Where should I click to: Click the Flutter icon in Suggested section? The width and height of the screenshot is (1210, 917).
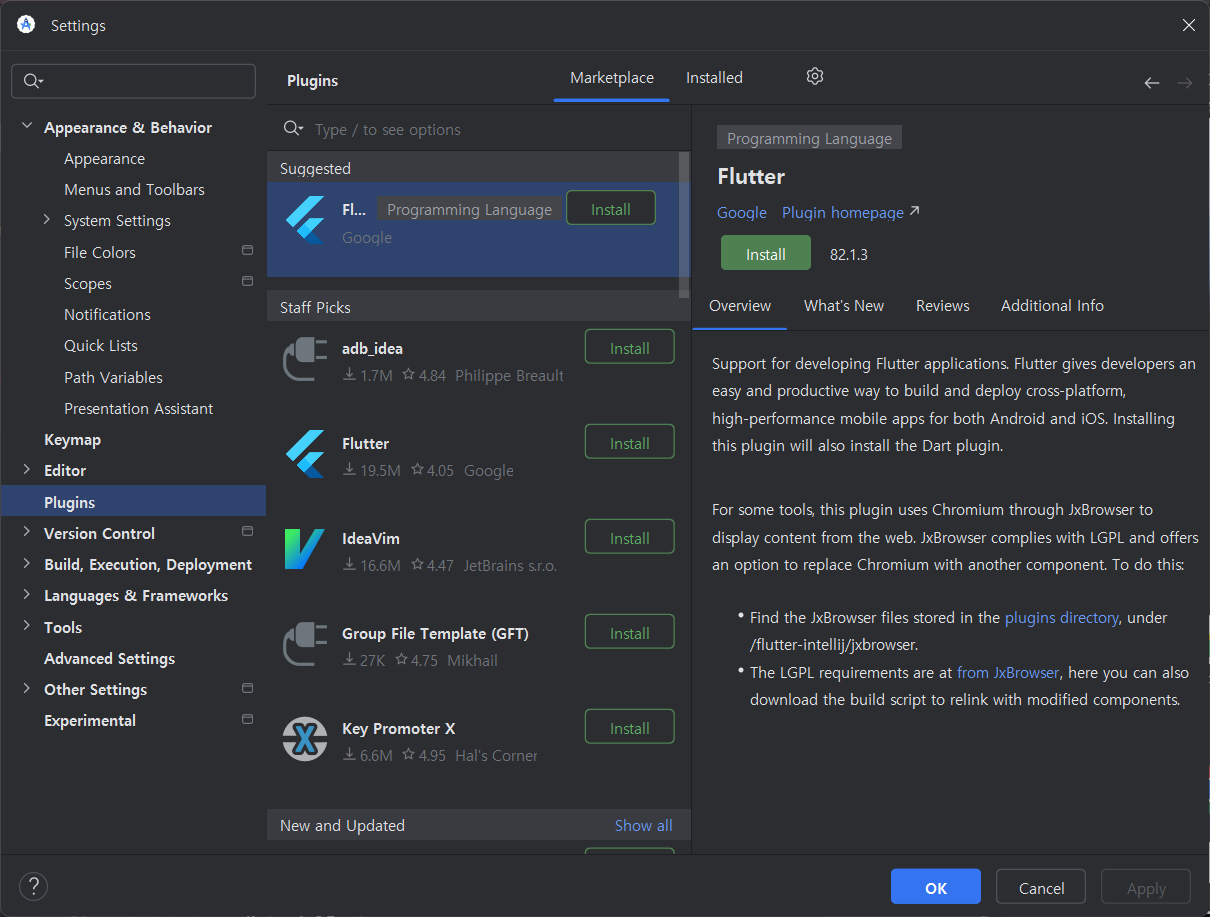[304, 221]
